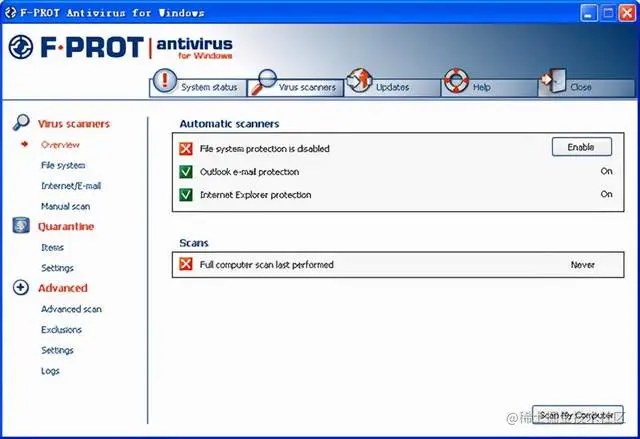640x439 pixels.
Task: Open the Help tab
Action: point(489,87)
